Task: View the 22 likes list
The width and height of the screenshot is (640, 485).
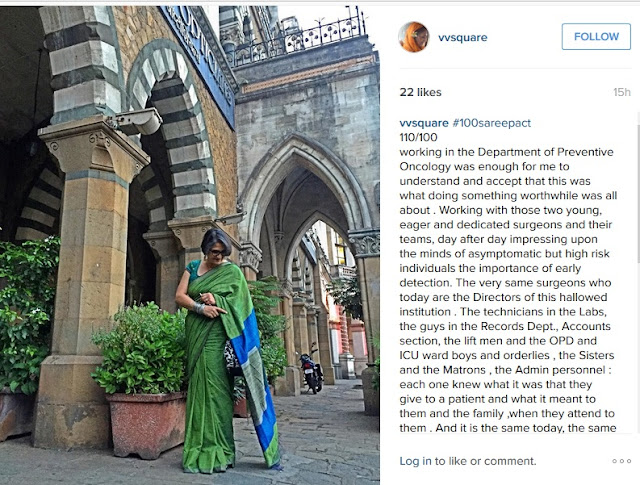Action: pyautogui.click(x=420, y=92)
